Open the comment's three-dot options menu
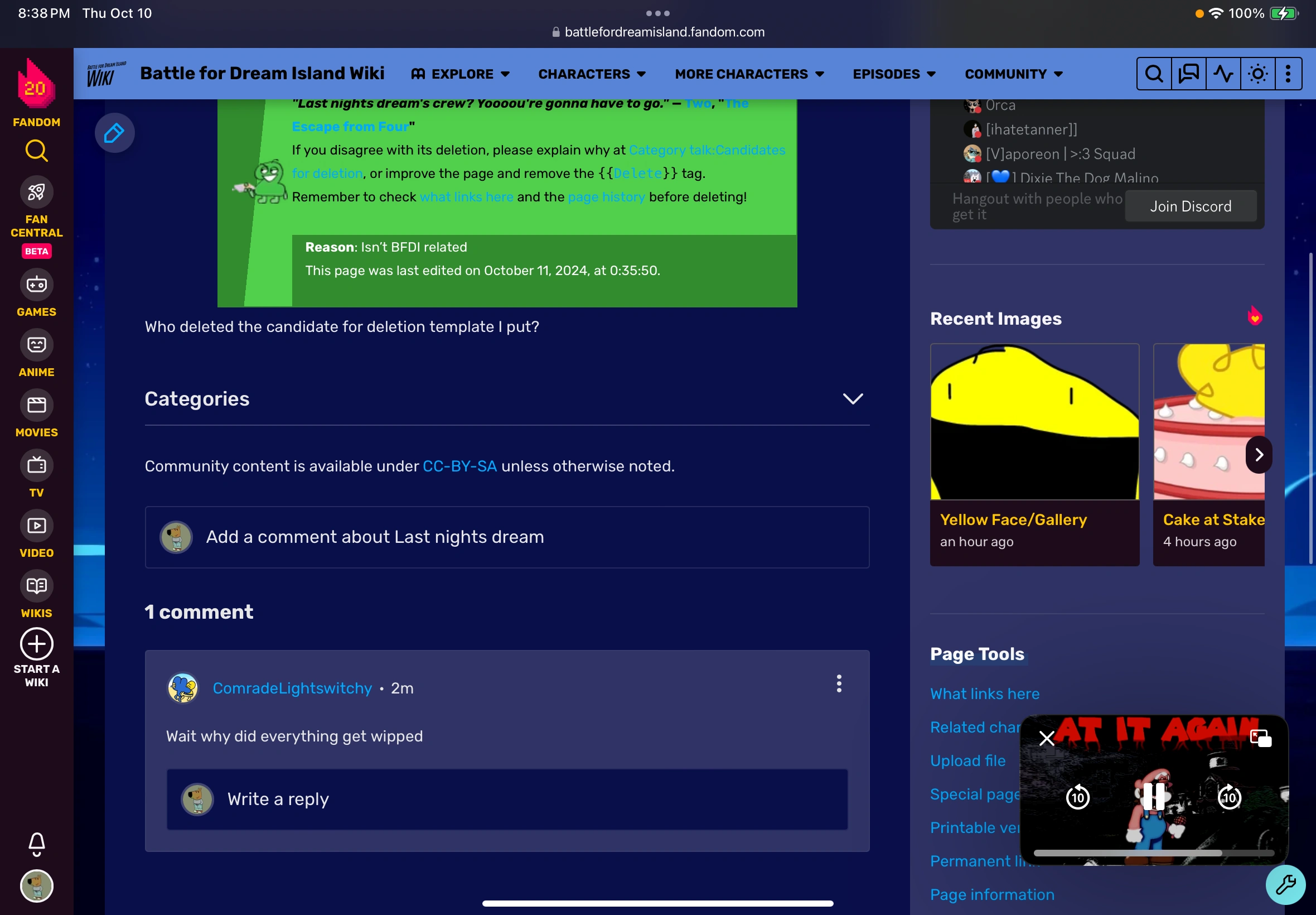Viewport: 1316px width, 915px height. pos(839,683)
